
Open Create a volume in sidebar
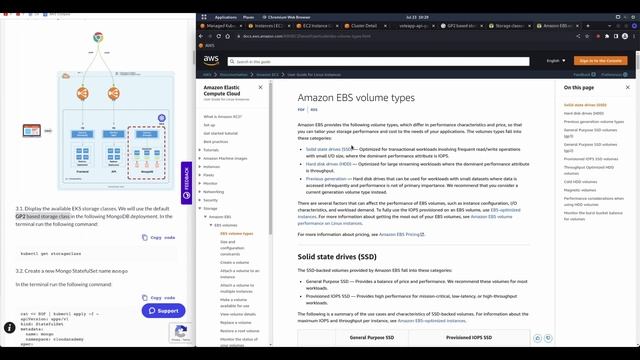tap(234, 262)
